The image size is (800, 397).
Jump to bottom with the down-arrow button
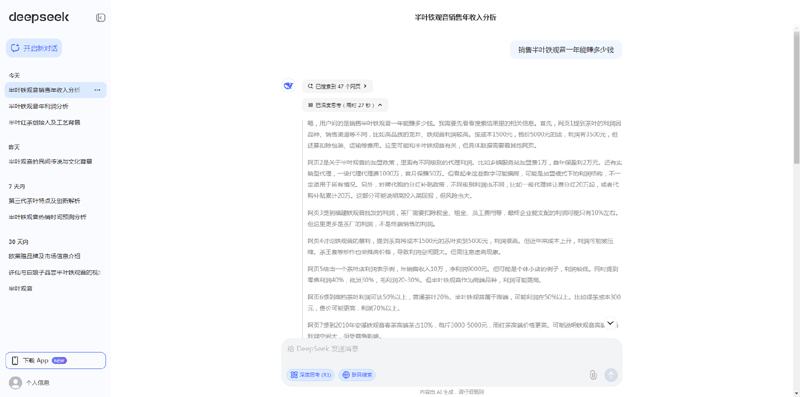coord(611,323)
